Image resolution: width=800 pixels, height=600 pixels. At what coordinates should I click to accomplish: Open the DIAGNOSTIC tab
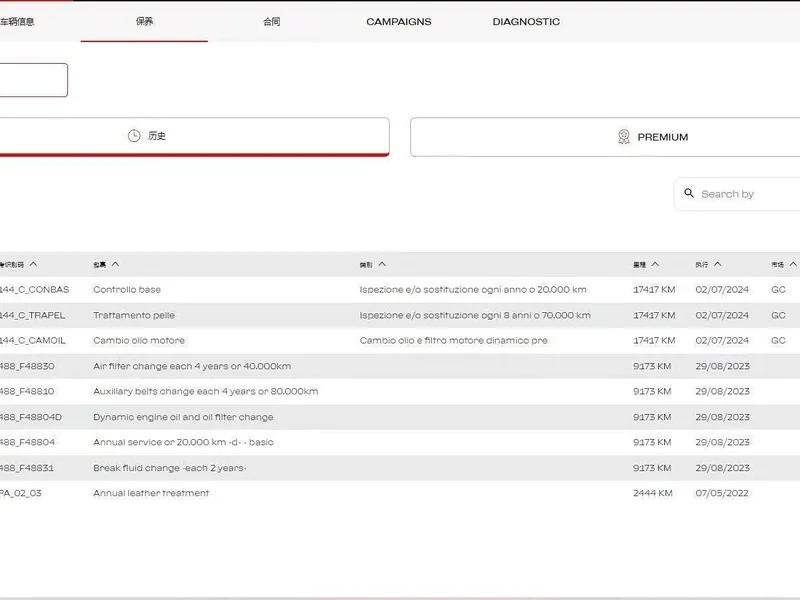coord(526,21)
